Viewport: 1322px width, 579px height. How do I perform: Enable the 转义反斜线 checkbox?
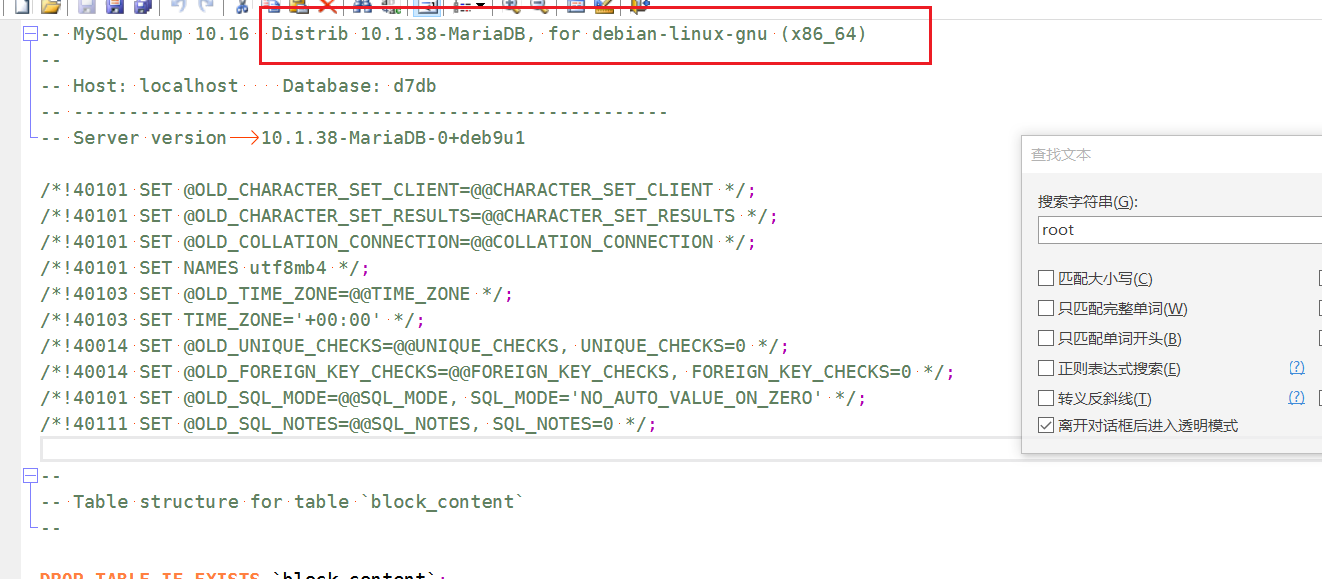tap(1046, 397)
